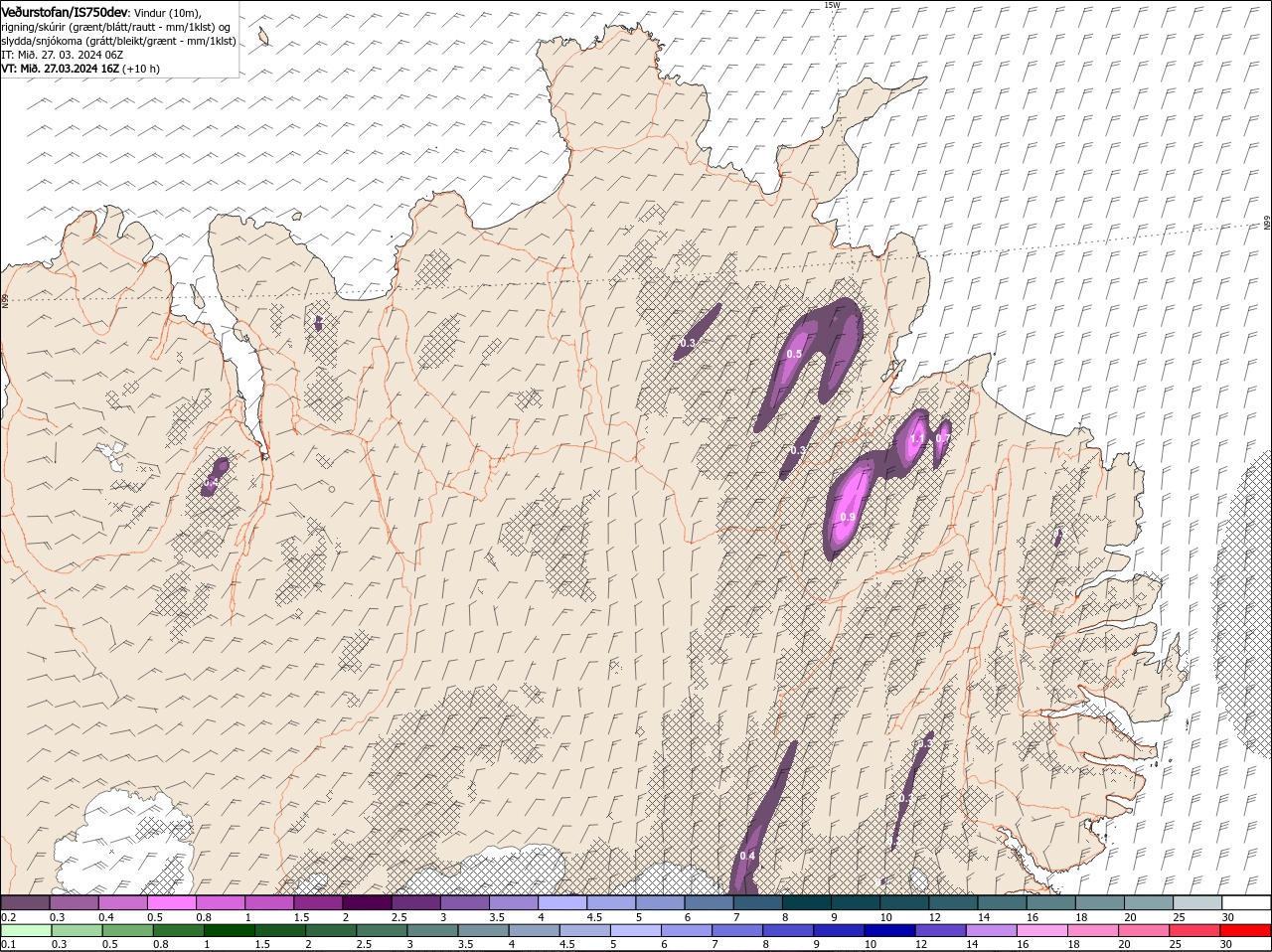Select the upper legend swatch between 4.5 and 5
Viewport: 1272px width, 952px height.
610,902
